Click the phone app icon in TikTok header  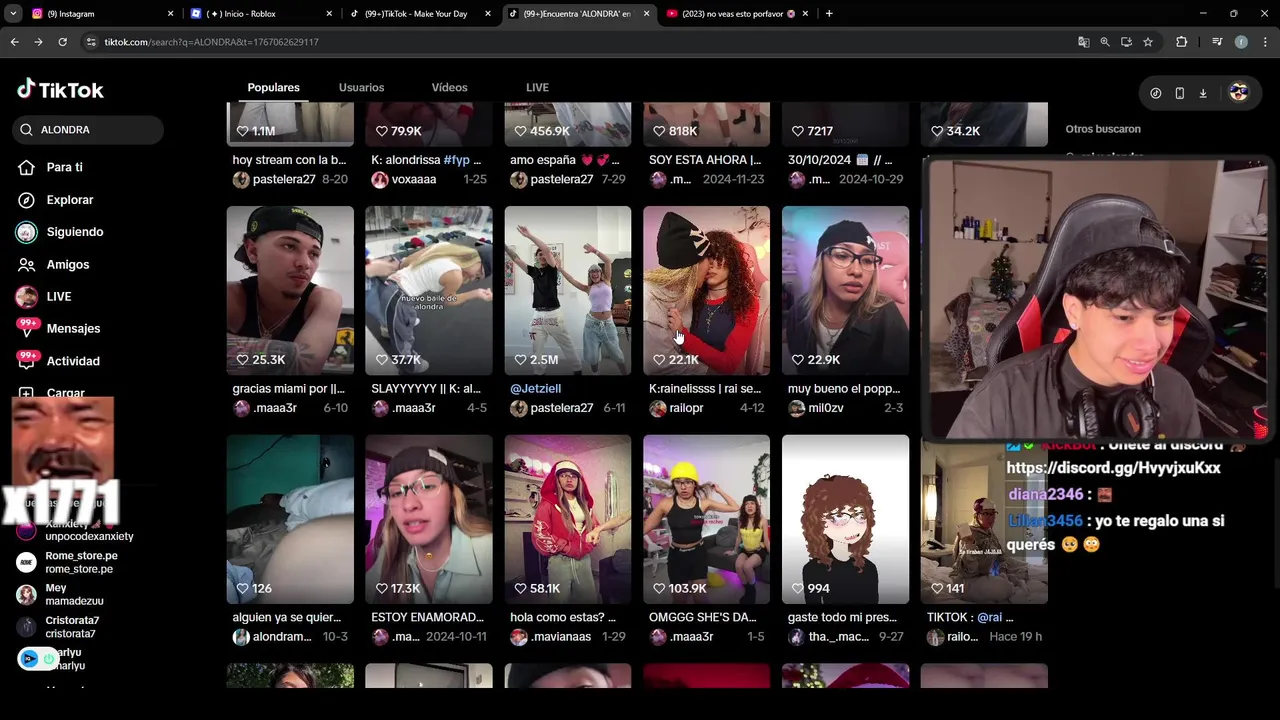coord(1179,93)
